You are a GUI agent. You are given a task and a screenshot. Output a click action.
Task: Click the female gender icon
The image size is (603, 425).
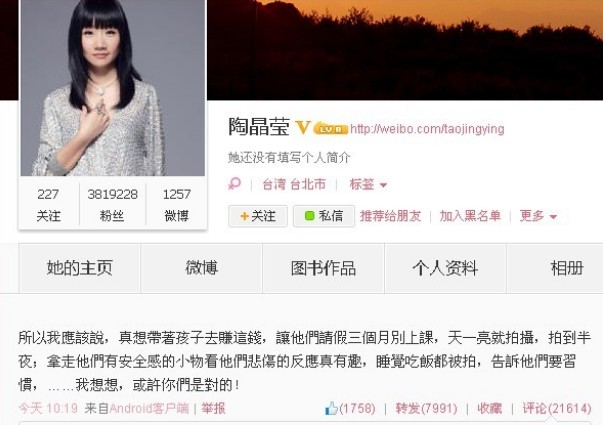pos(235,184)
